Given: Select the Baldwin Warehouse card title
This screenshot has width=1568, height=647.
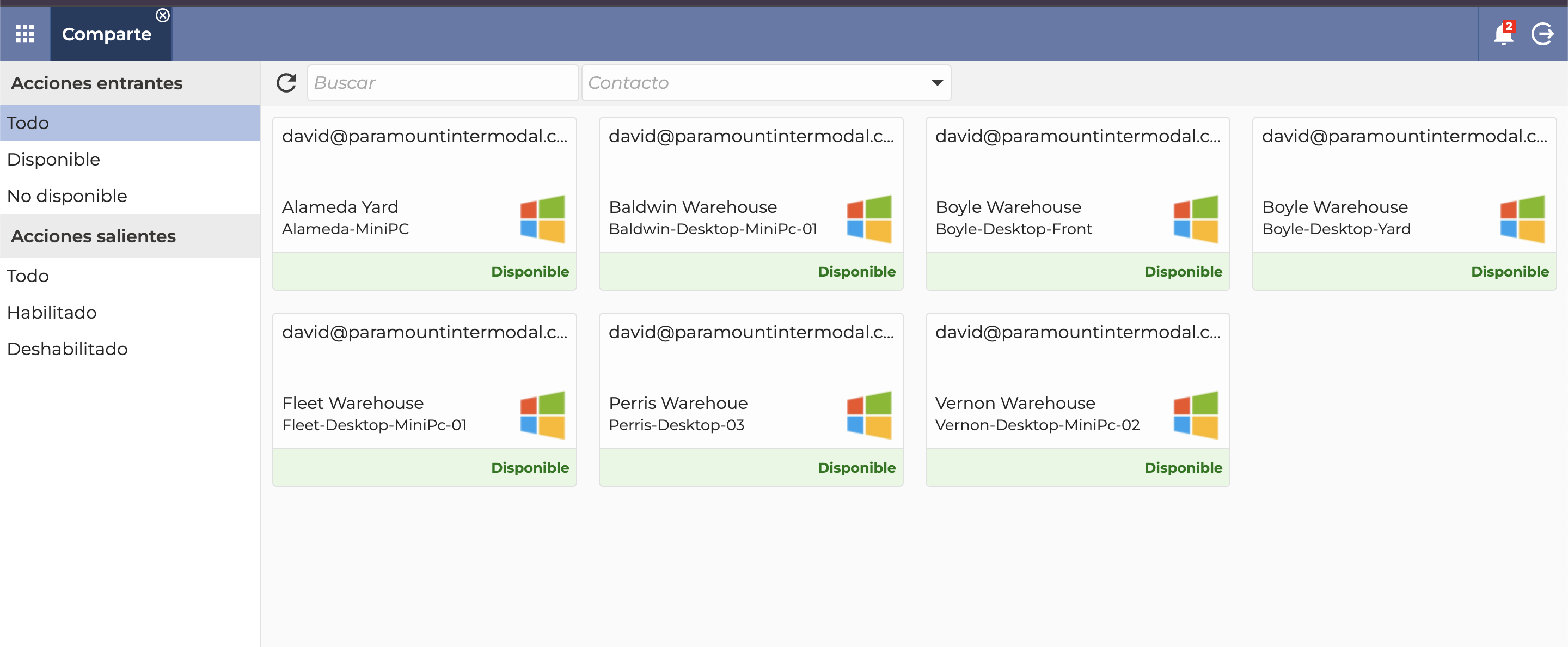Looking at the screenshot, I should (x=693, y=207).
